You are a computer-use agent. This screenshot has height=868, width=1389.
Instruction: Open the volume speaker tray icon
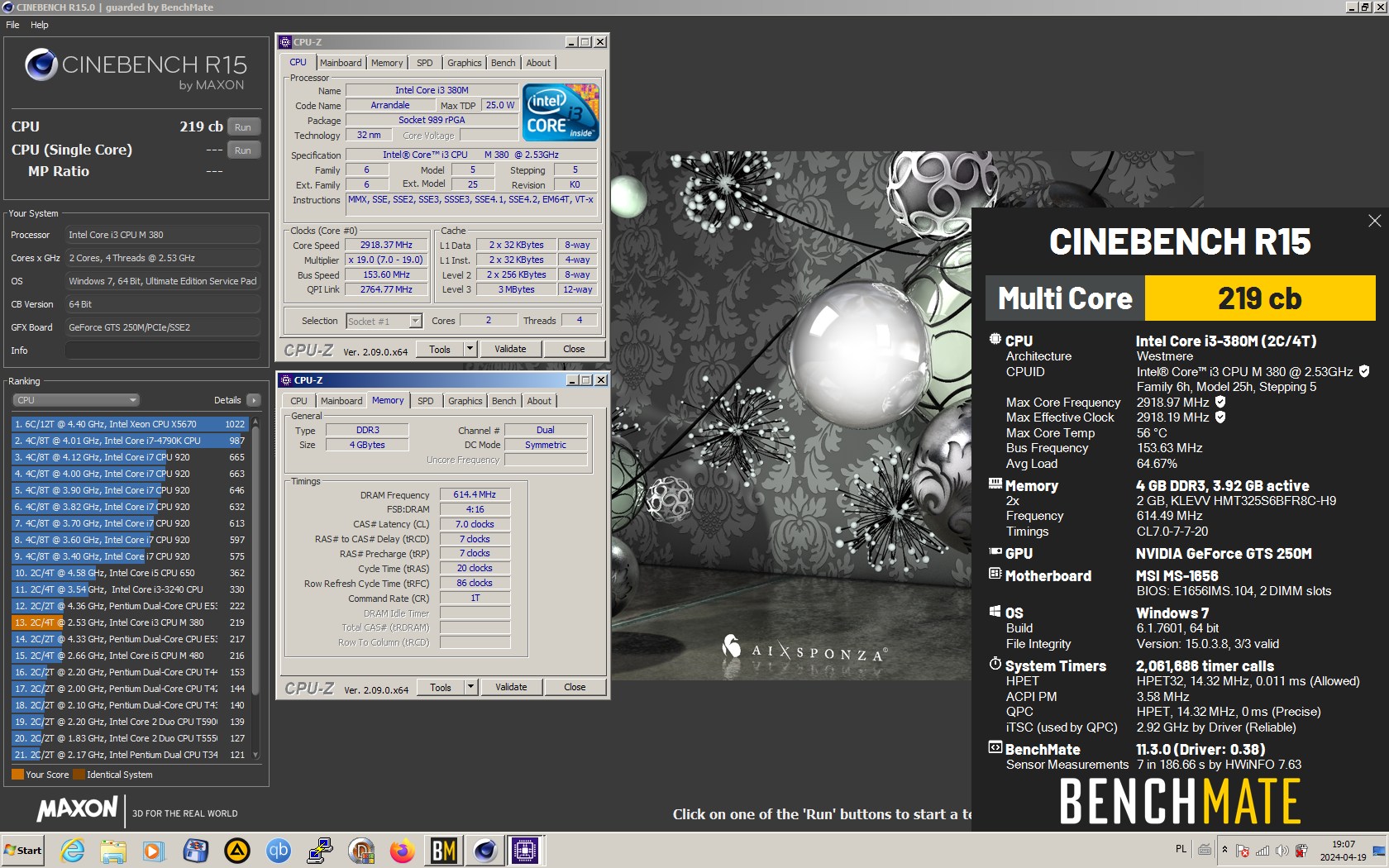[x=1282, y=850]
